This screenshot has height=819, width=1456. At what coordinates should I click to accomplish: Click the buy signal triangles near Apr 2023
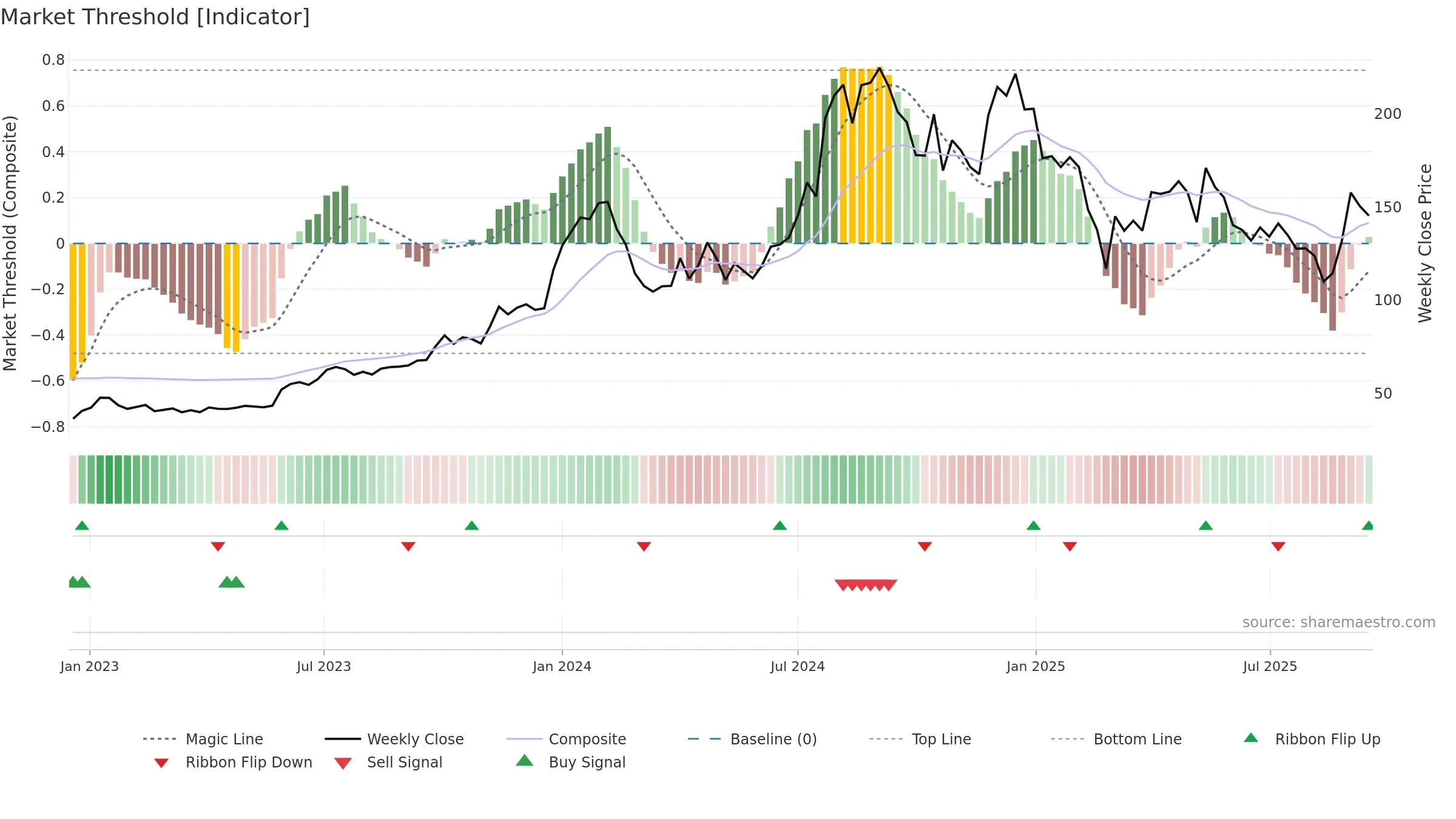click(232, 582)
